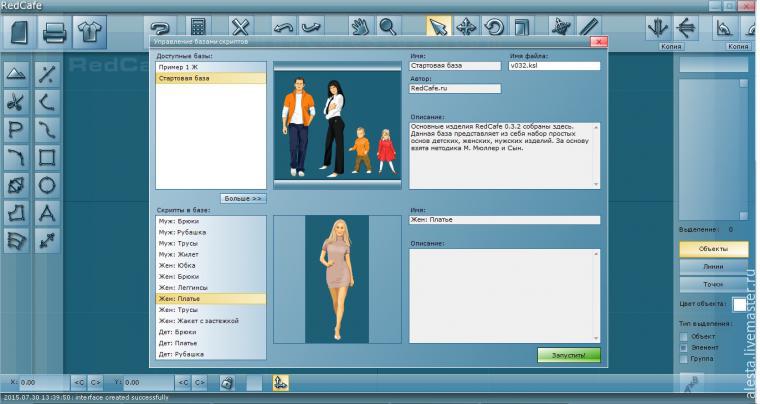
Task: Select the magnifier zoom tool
Action: point(388,27)
